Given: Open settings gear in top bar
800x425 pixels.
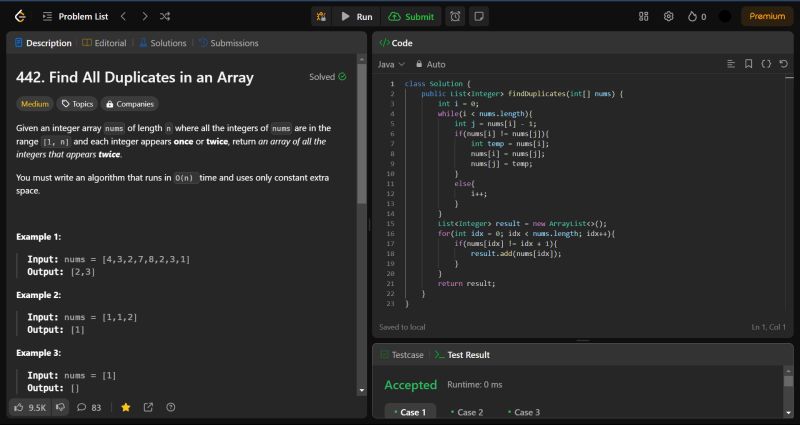Looking at the screenshot, I should coord(668,16).
